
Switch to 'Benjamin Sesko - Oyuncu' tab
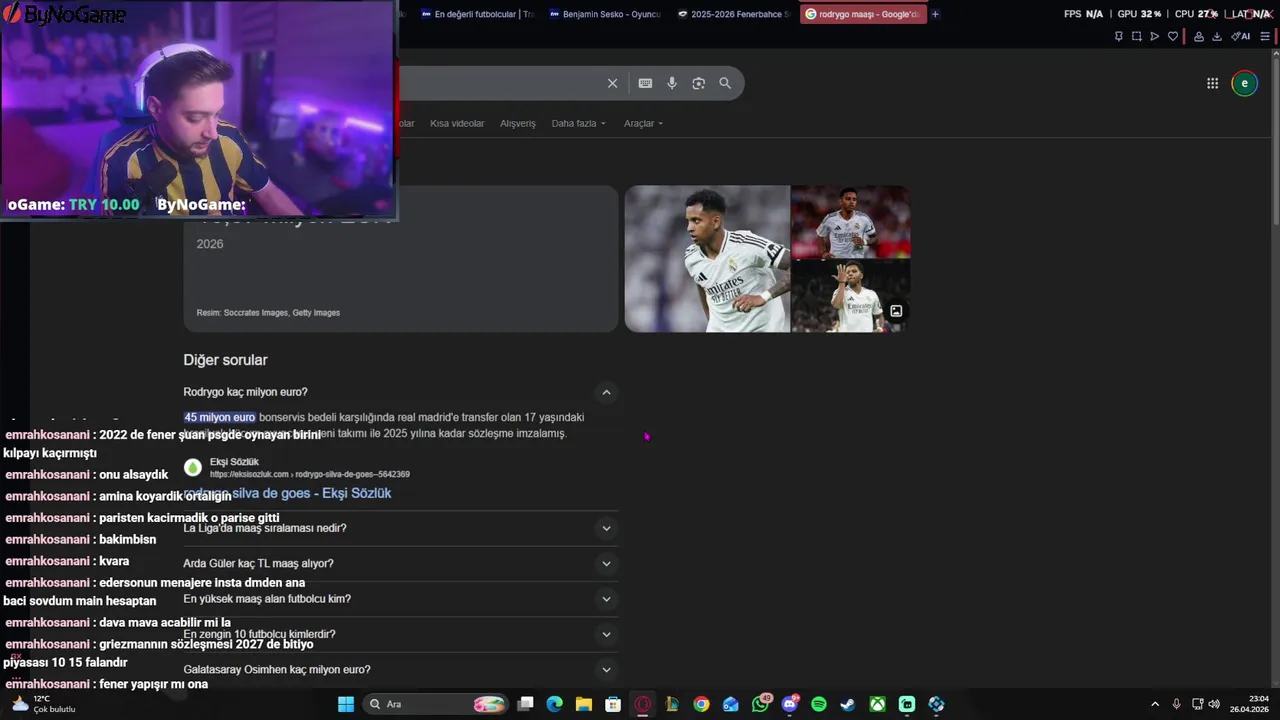(x=604, y=14)
